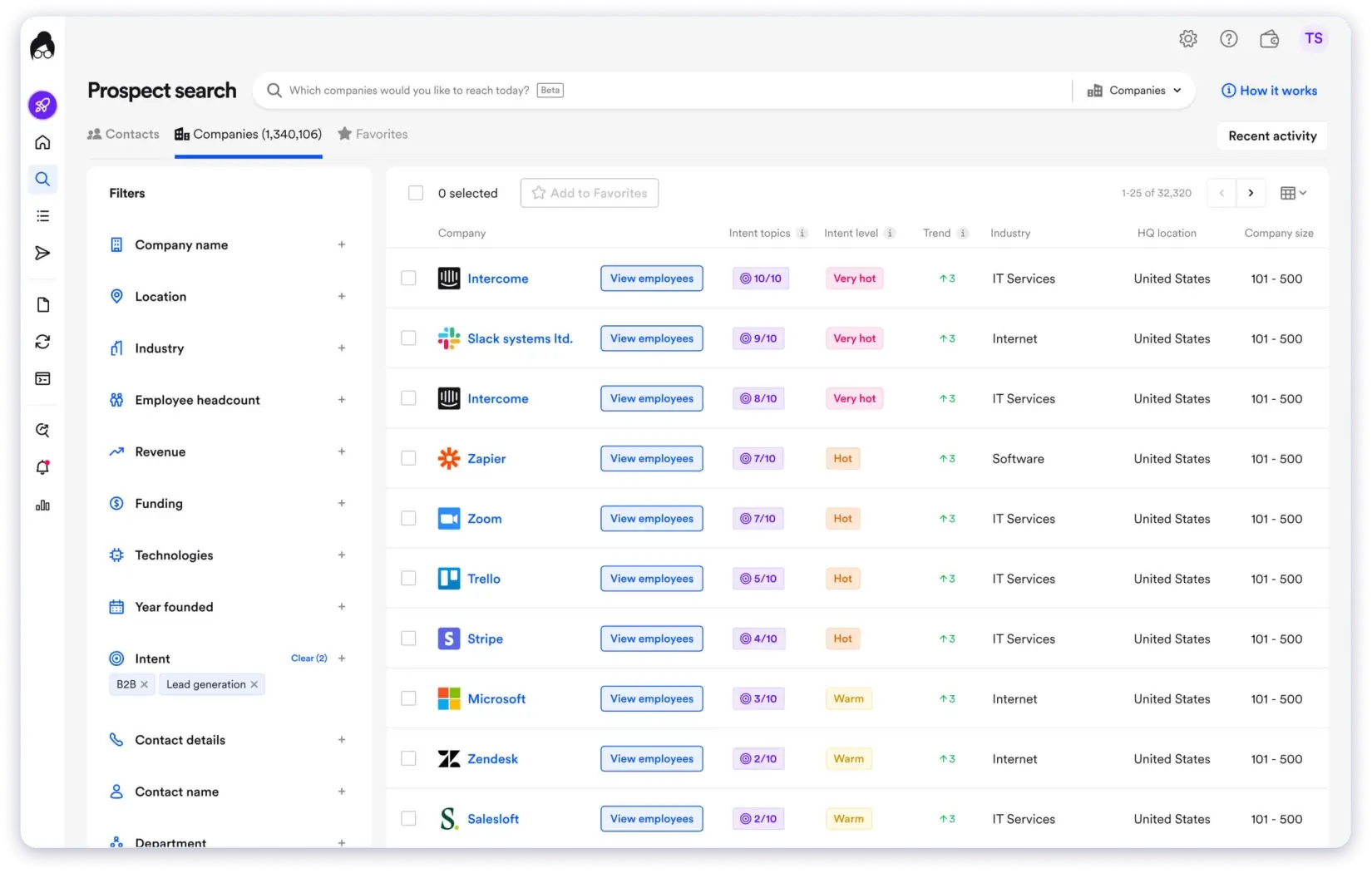Viewport: 1372px width, 873px height.
Task: Click the help question mark icon
Action: [x=1228, y=39]
